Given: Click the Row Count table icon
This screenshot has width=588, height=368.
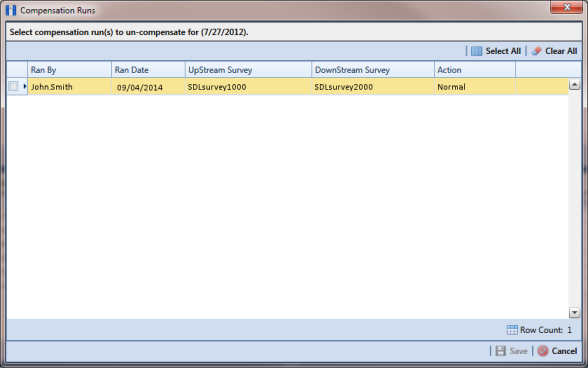Looking at the screenshot, I should [512, 330].
